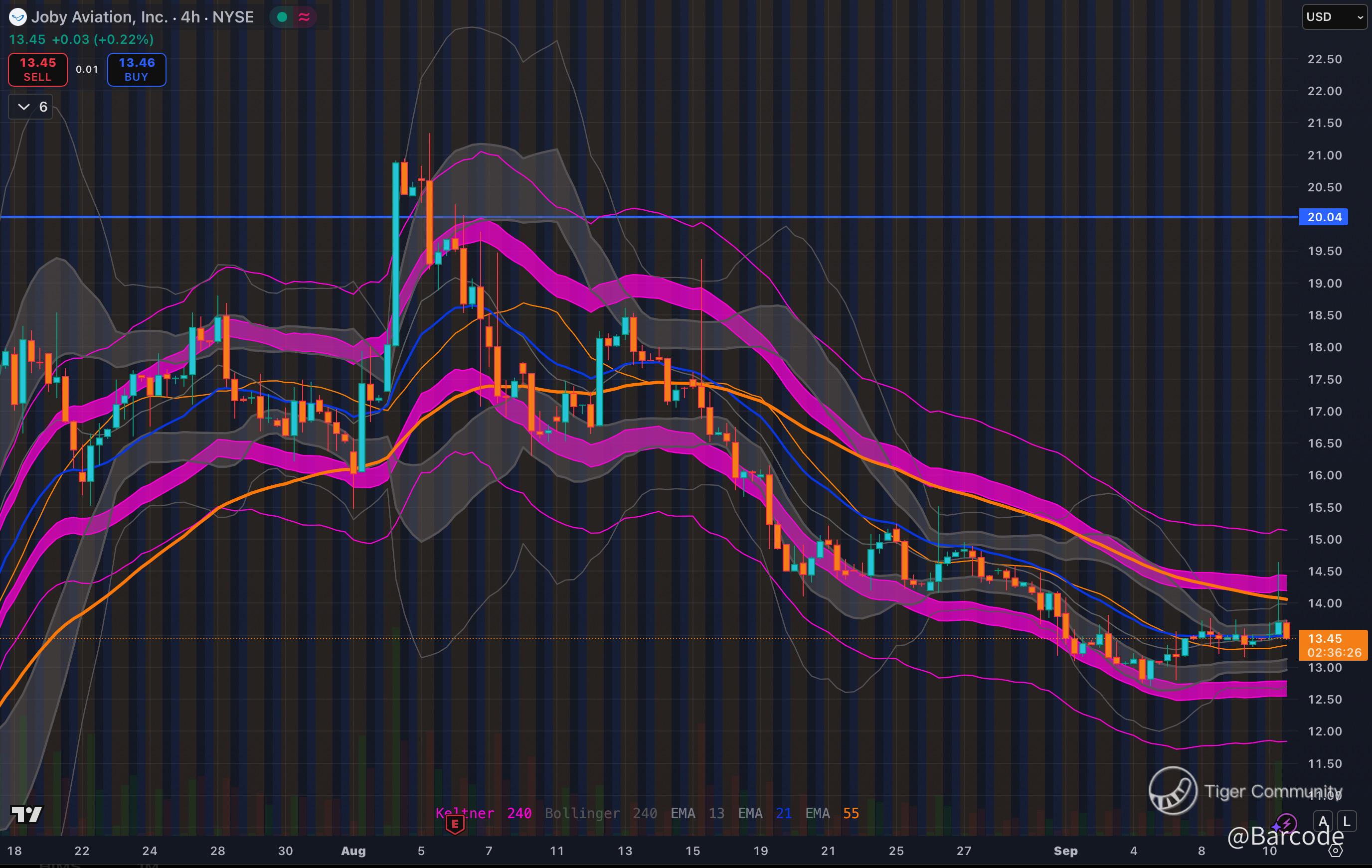Image resolution: width=1372 pixels, height=868 pixels.
Task: Click the Joby Aviation symbol logo icon
Action: point(17,17)
